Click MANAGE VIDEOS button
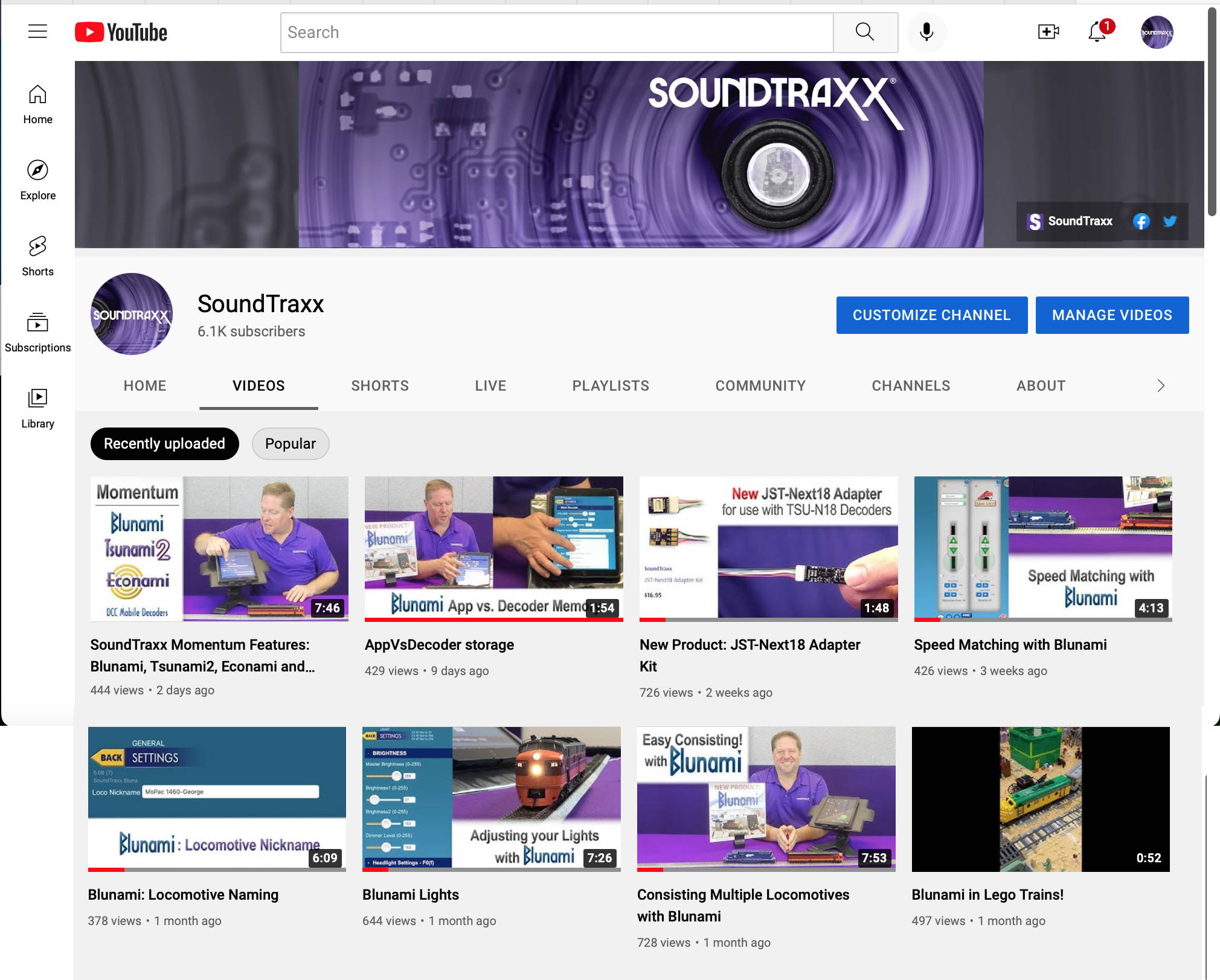The image size is (1220, 980). [x=1112, y=315]
